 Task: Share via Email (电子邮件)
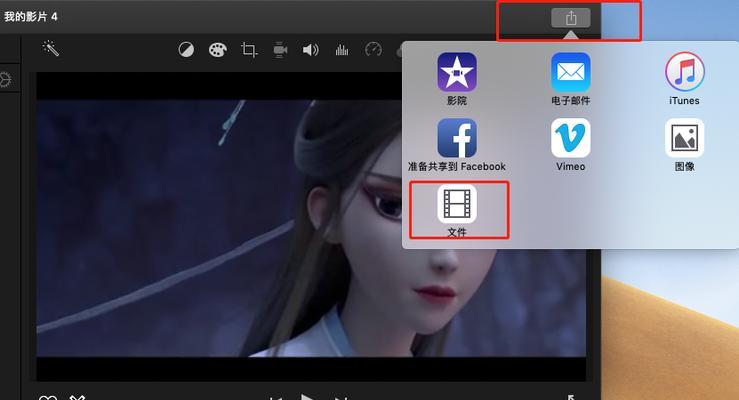pos(570,79)
